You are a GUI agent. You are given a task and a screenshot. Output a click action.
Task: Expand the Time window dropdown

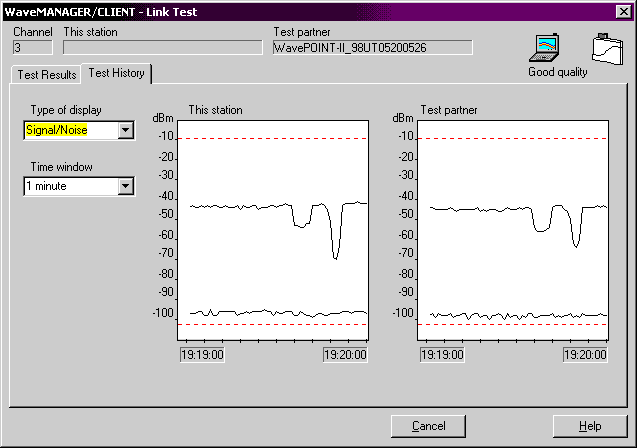(125, 186)
